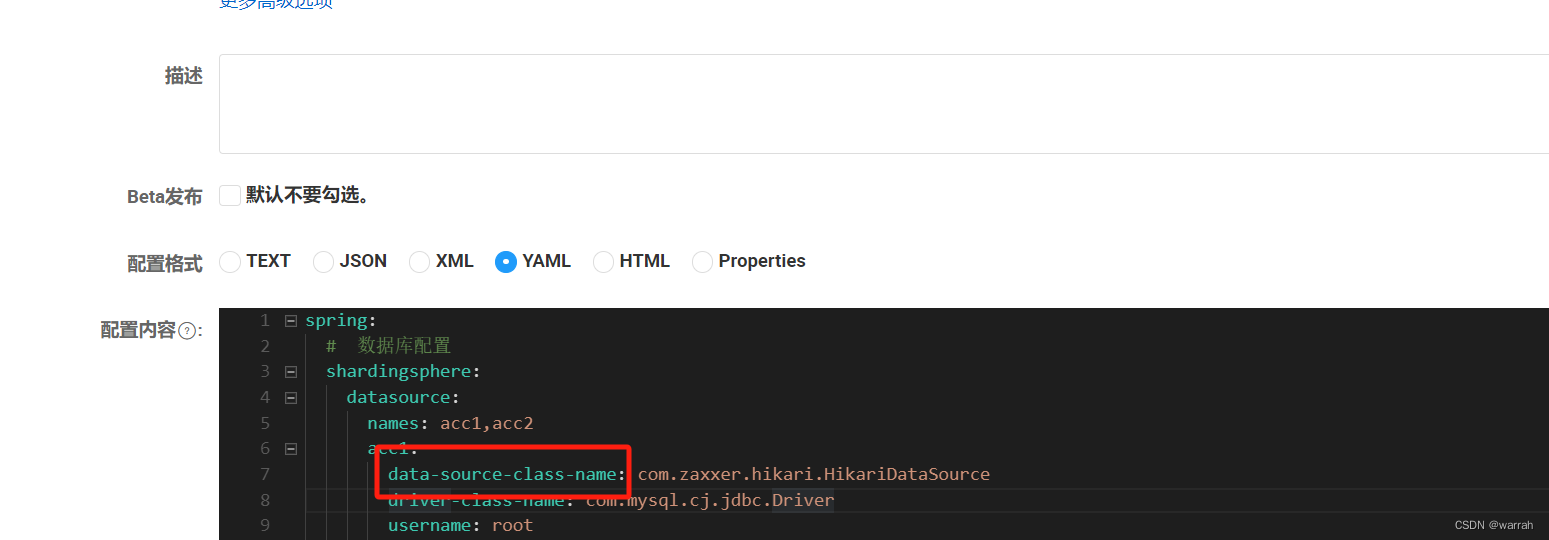The height and width of the screenshot is (540, 1549).
Task: Select the Properties format radio button
Action: pos(702,261)
